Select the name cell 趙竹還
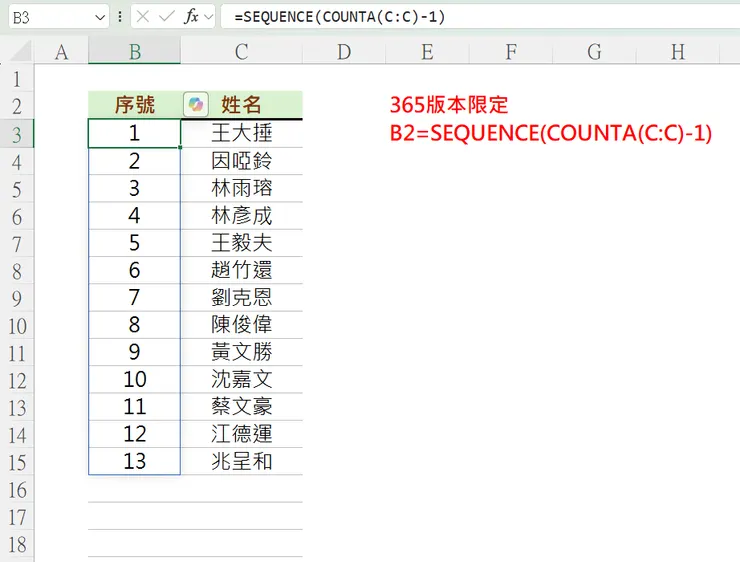 coord(241,270)
